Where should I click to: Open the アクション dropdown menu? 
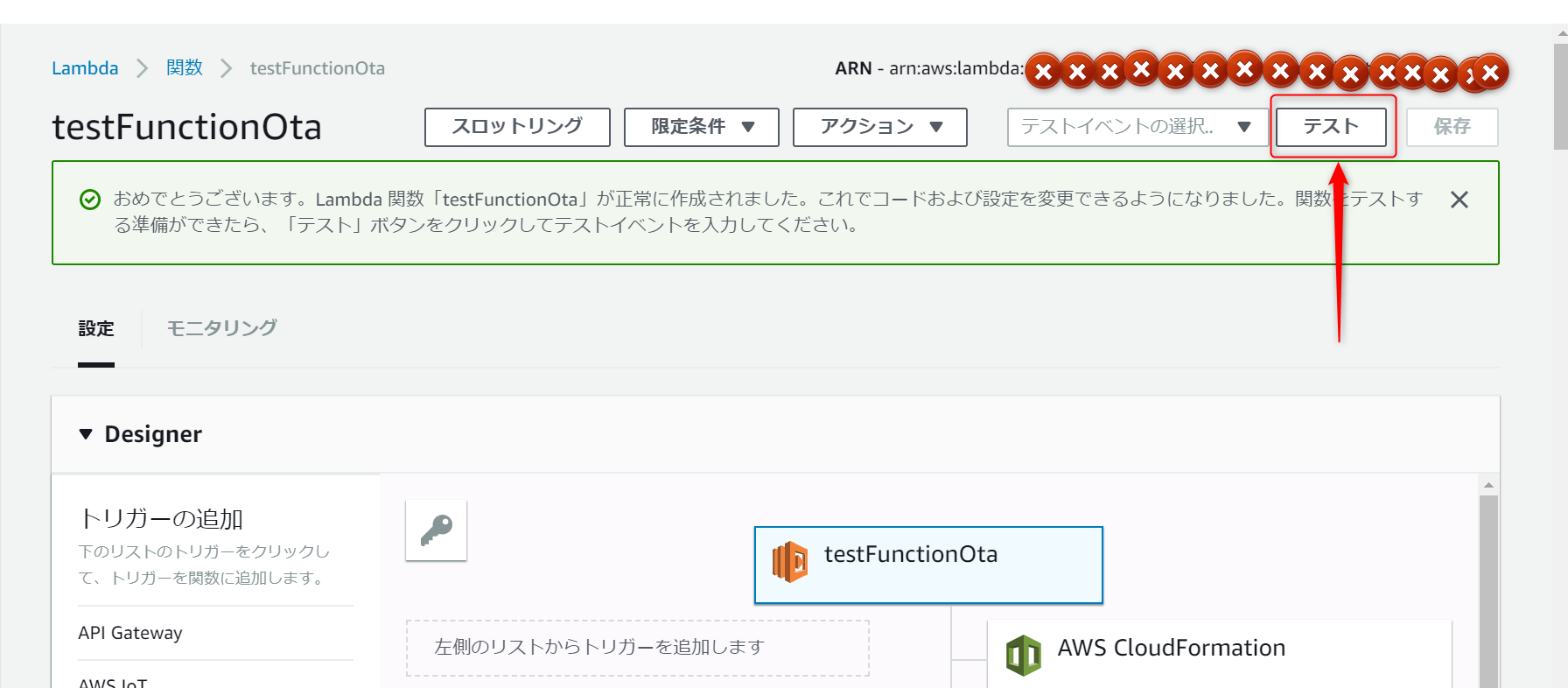880,127
